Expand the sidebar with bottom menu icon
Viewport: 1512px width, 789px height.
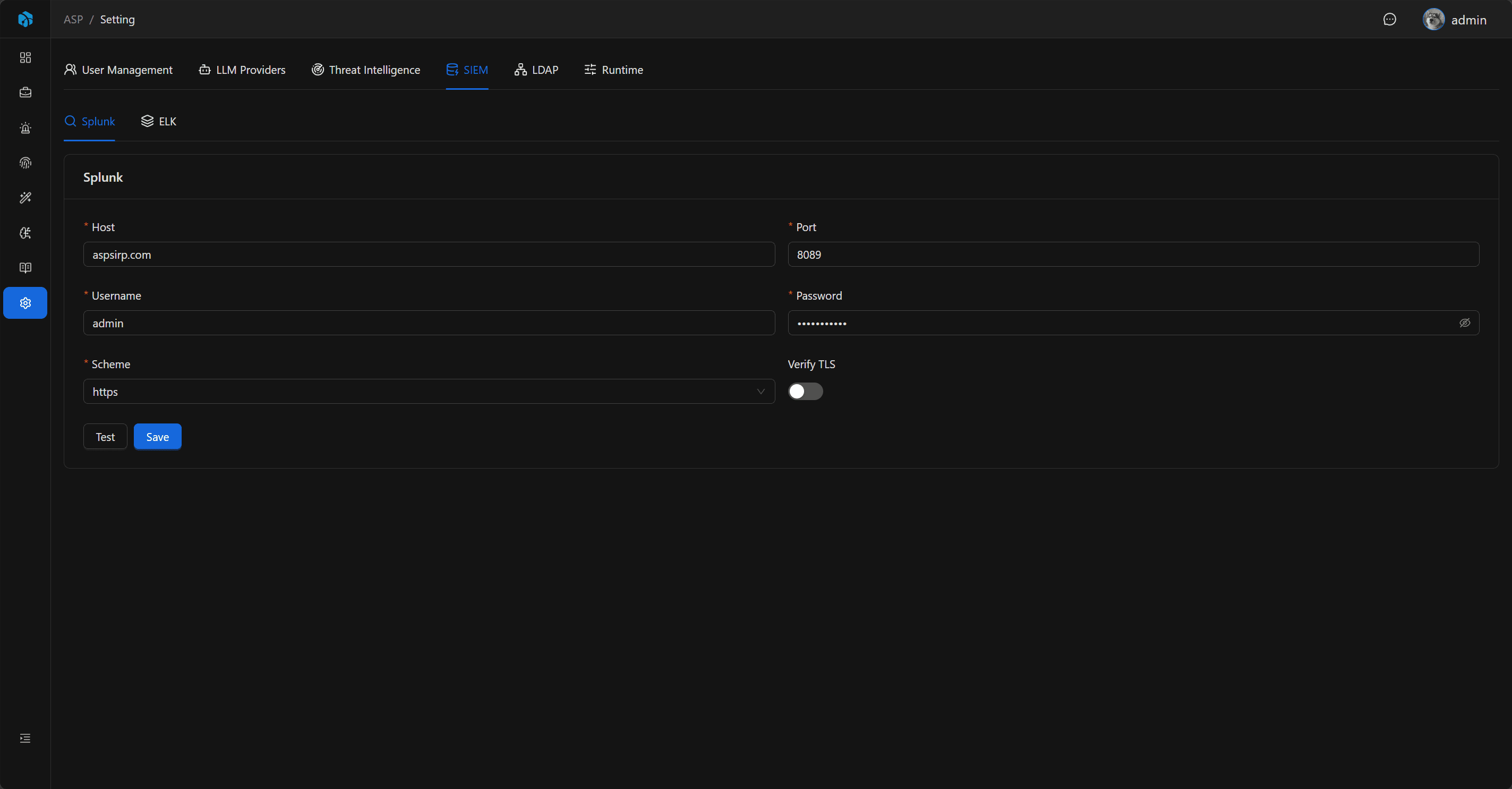(x=25, y=738)
